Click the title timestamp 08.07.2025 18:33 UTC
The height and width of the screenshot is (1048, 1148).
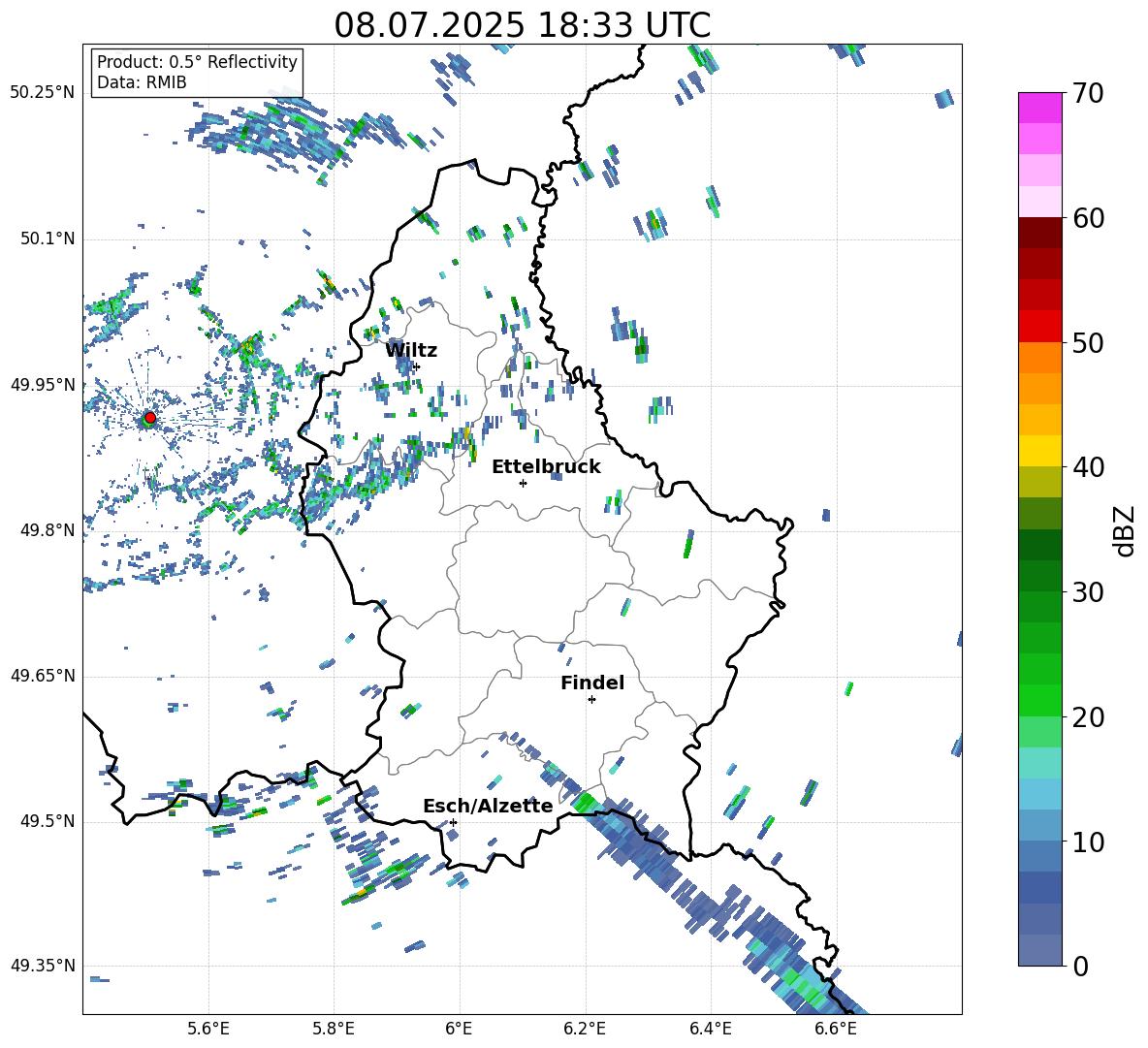[522, 25]
